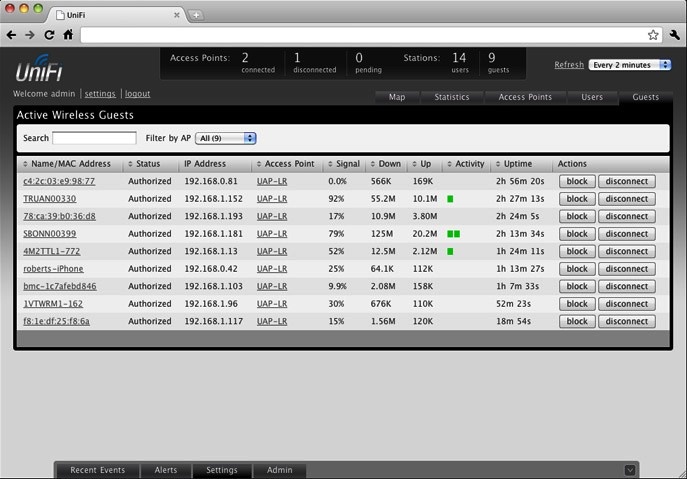Block guest 4M2TTL1-772
This screenshot has height=479, width=687.
click(577, 251)
